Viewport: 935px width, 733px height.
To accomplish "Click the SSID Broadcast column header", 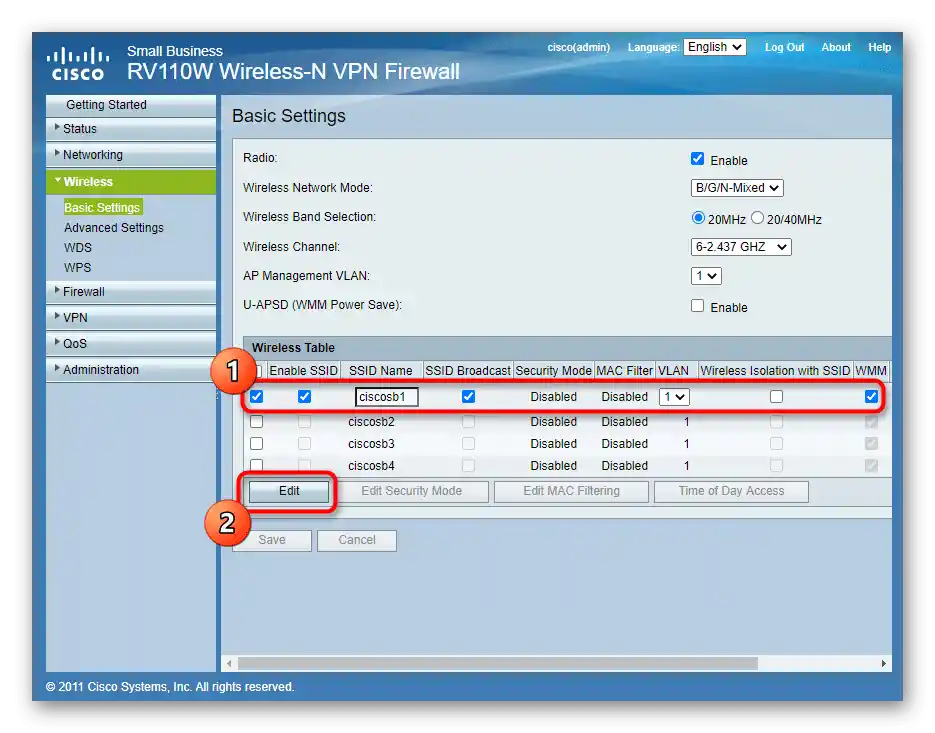I will 468,370.
